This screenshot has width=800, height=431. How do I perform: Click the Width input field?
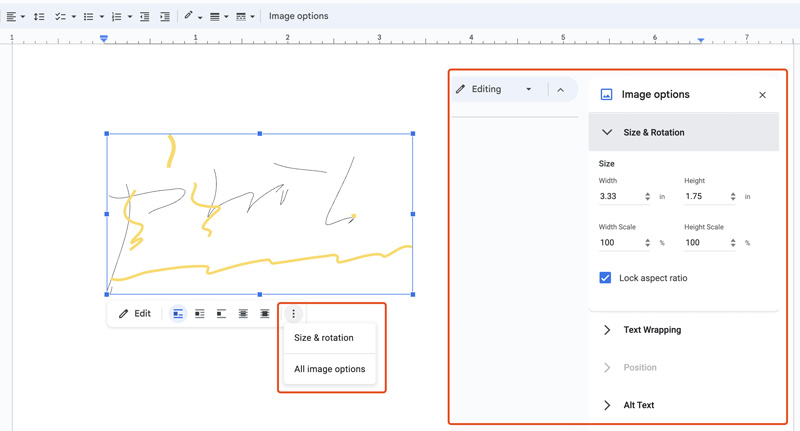619,197
